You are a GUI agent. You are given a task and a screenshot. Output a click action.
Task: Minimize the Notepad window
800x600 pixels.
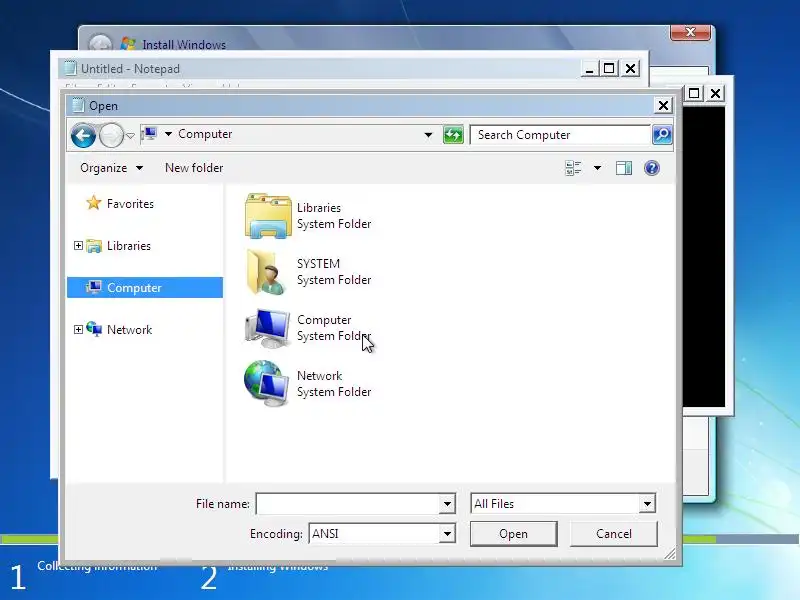[x=589, y=69]
